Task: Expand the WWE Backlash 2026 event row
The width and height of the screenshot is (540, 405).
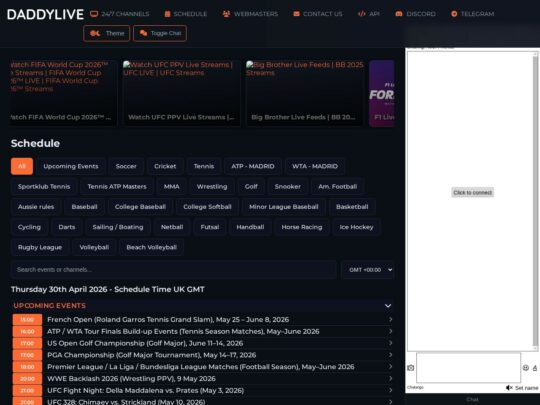Action: [202, 378]
